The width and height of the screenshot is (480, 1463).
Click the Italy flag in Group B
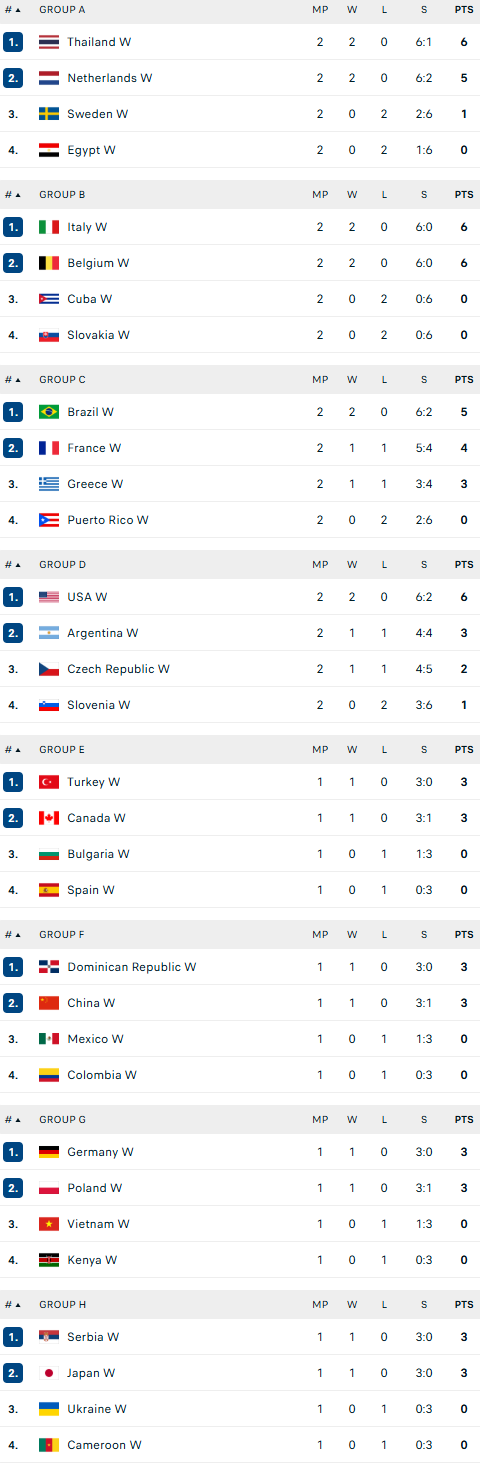click(49, 227)
